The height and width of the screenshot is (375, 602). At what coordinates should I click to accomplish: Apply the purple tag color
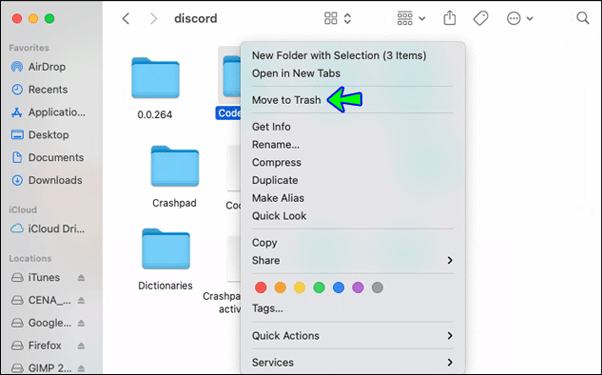pyautogui.click(x=358, y=287)
